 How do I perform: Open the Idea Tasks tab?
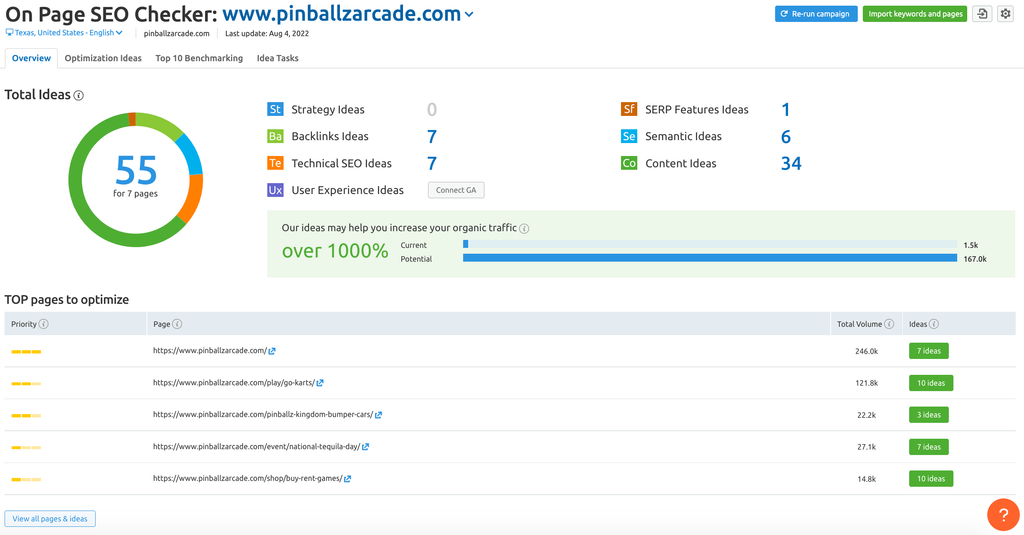tap(278, 58)
